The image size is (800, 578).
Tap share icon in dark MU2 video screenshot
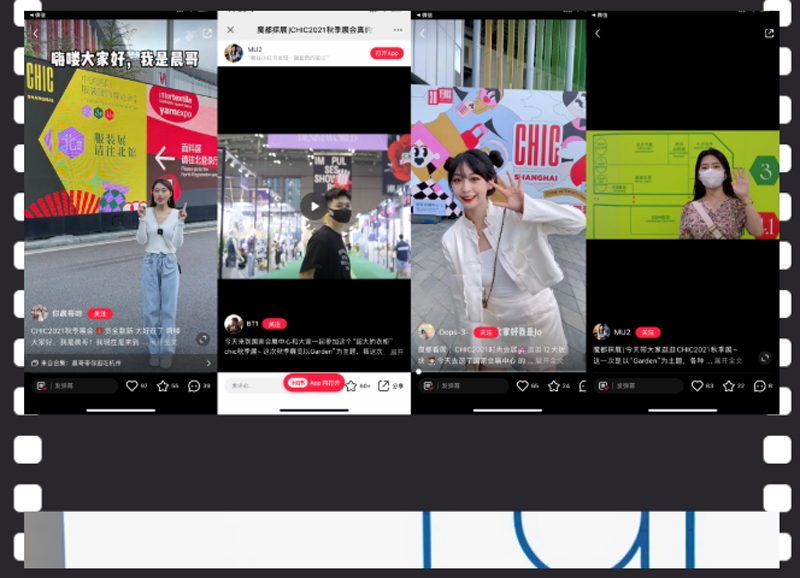pos(769,33)
